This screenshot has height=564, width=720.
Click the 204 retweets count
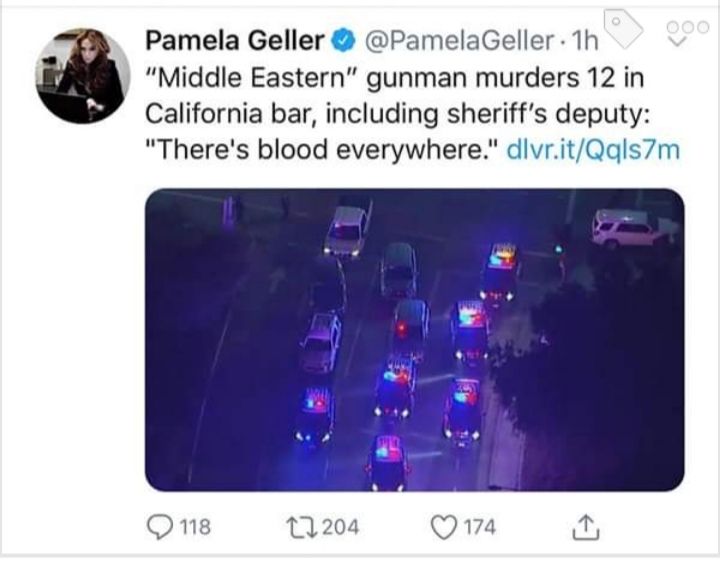[340, 526]
